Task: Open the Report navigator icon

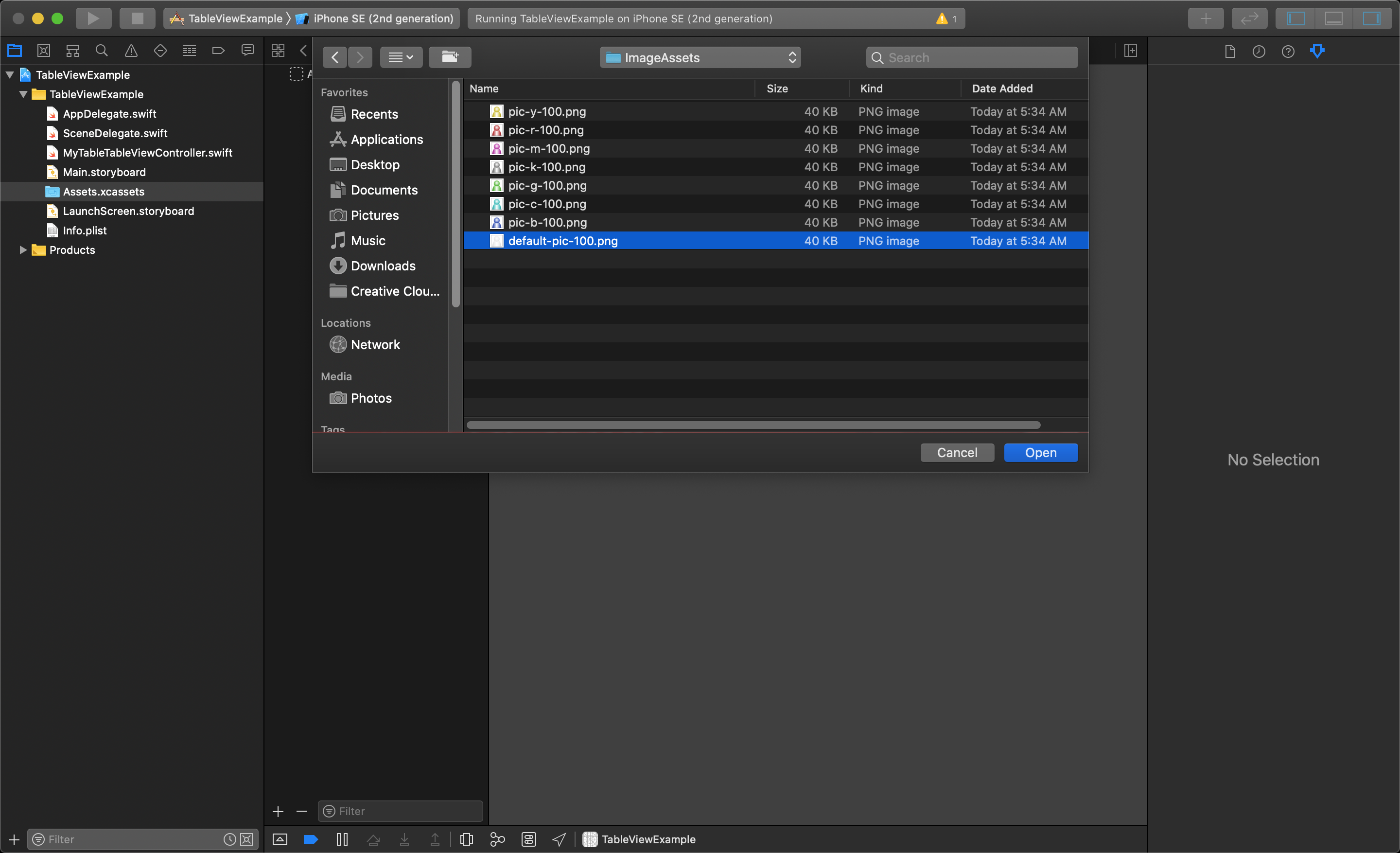Action: tap(248, 51)
